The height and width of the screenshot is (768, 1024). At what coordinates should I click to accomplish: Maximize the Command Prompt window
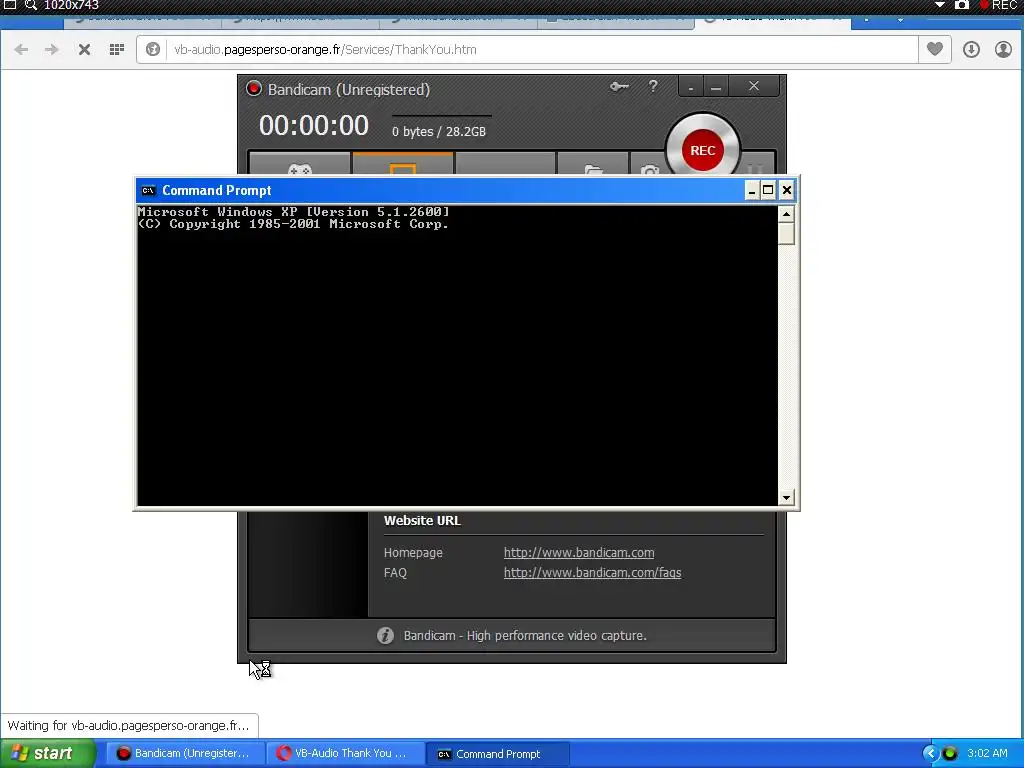(768, 190)
